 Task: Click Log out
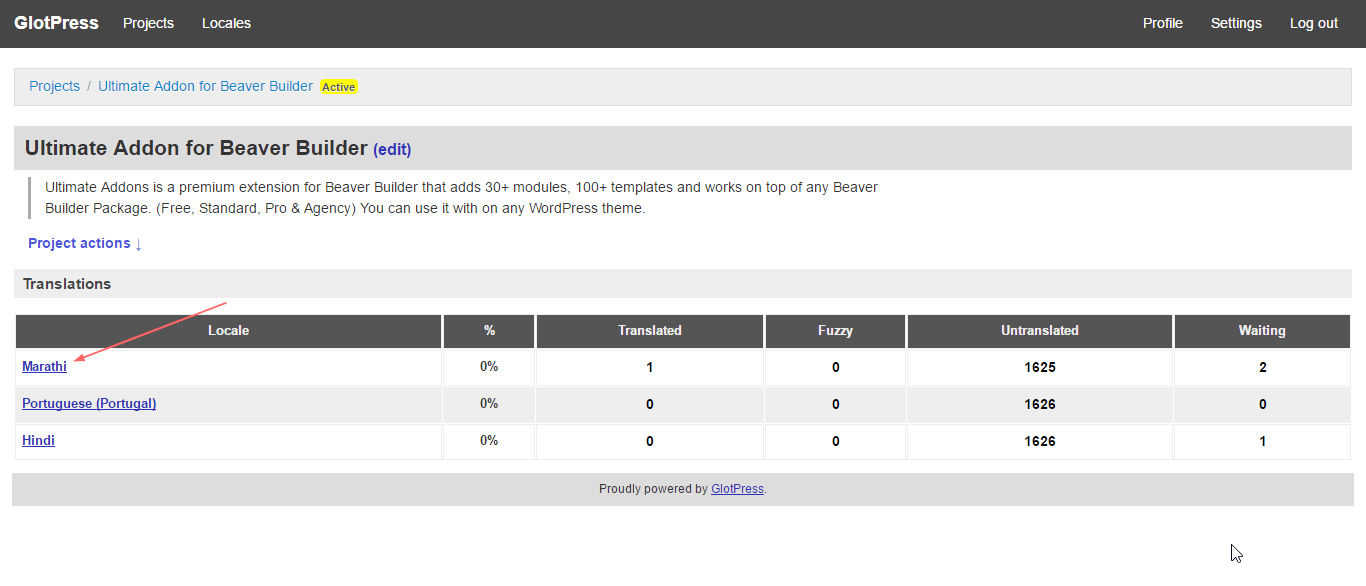1313,23
